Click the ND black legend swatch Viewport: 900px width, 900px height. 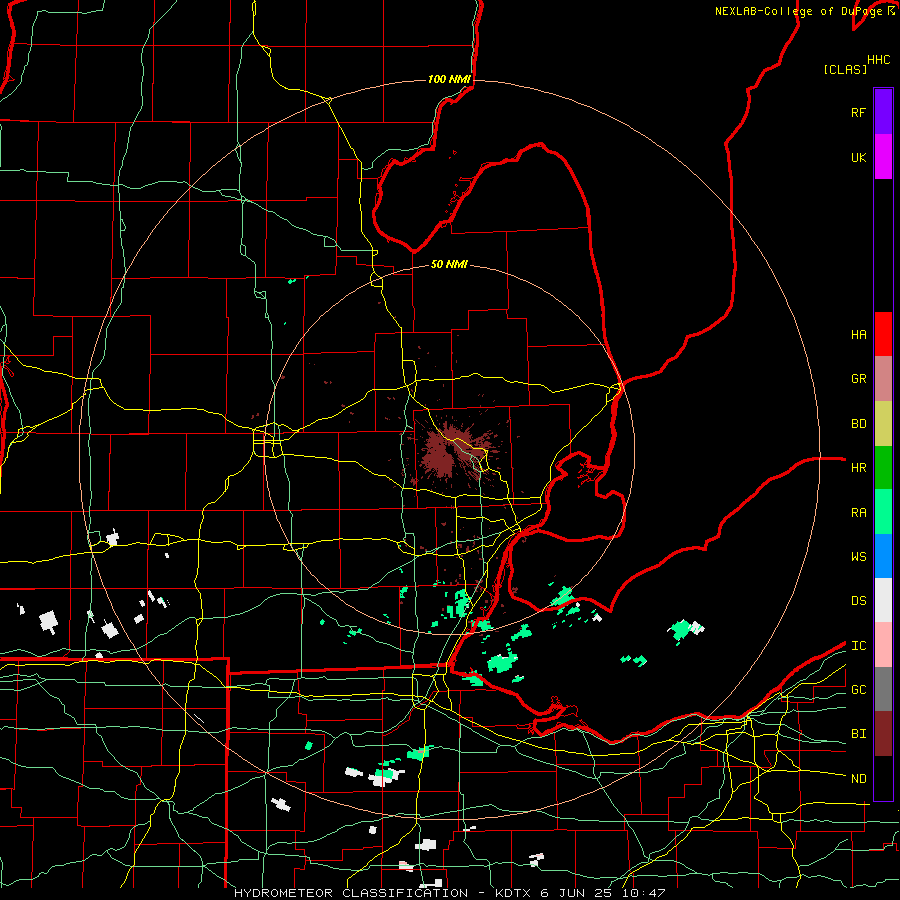(883, 778)
